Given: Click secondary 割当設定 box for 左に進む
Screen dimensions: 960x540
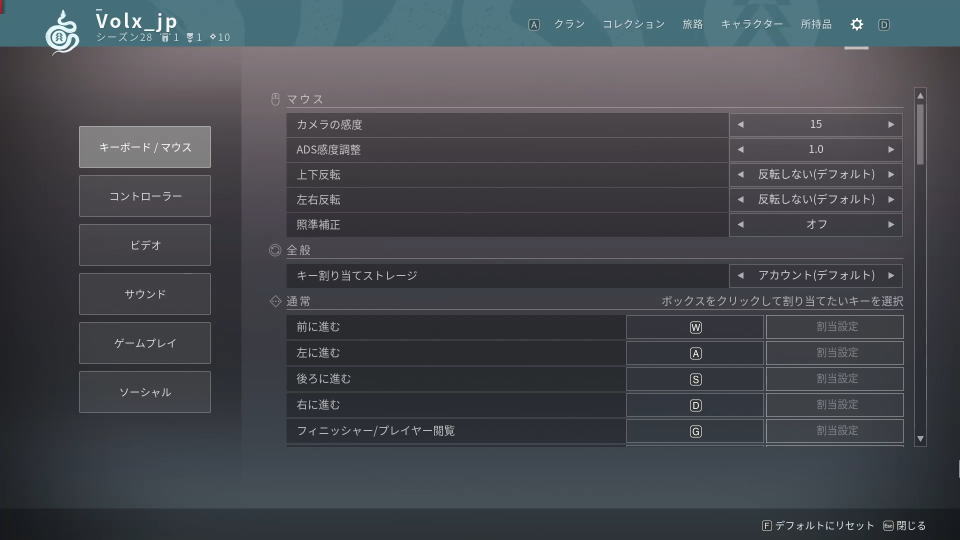Looking at the screenshot, I should coord(834,353).
